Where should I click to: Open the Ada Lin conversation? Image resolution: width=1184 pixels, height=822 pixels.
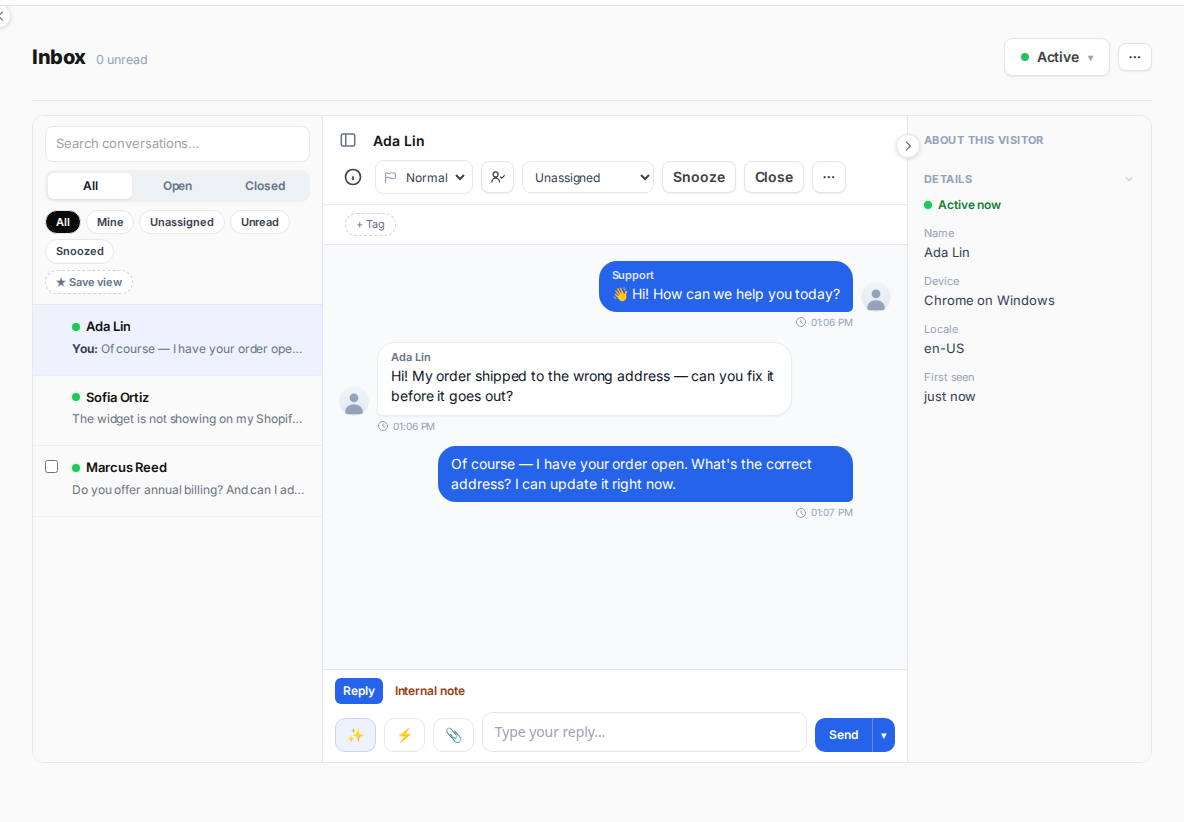point(177,340)
